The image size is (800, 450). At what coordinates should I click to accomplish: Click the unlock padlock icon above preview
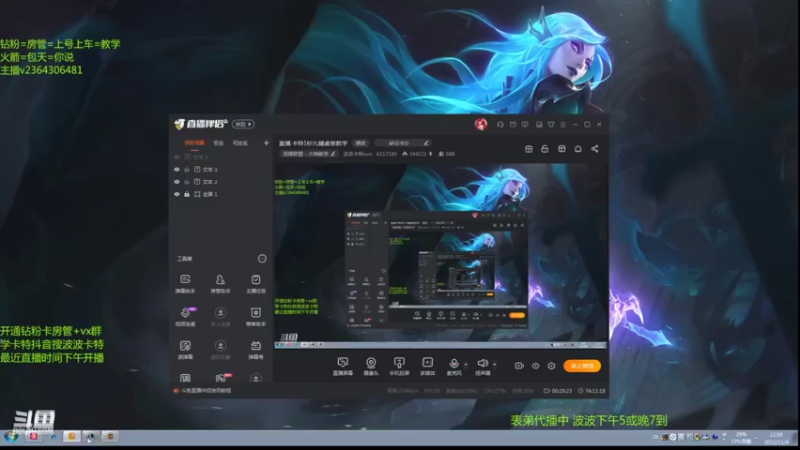[x=545, y=148]
